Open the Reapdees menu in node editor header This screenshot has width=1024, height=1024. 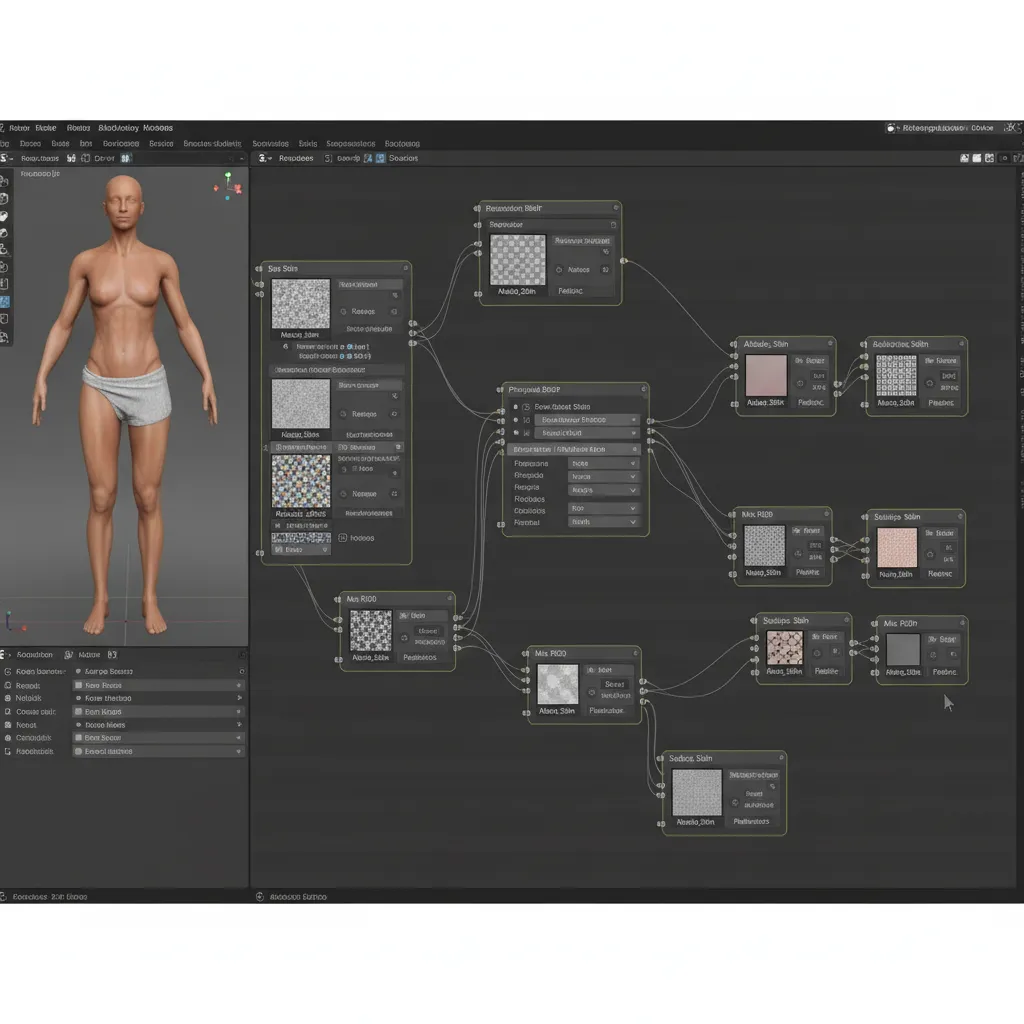pos(296,158)
